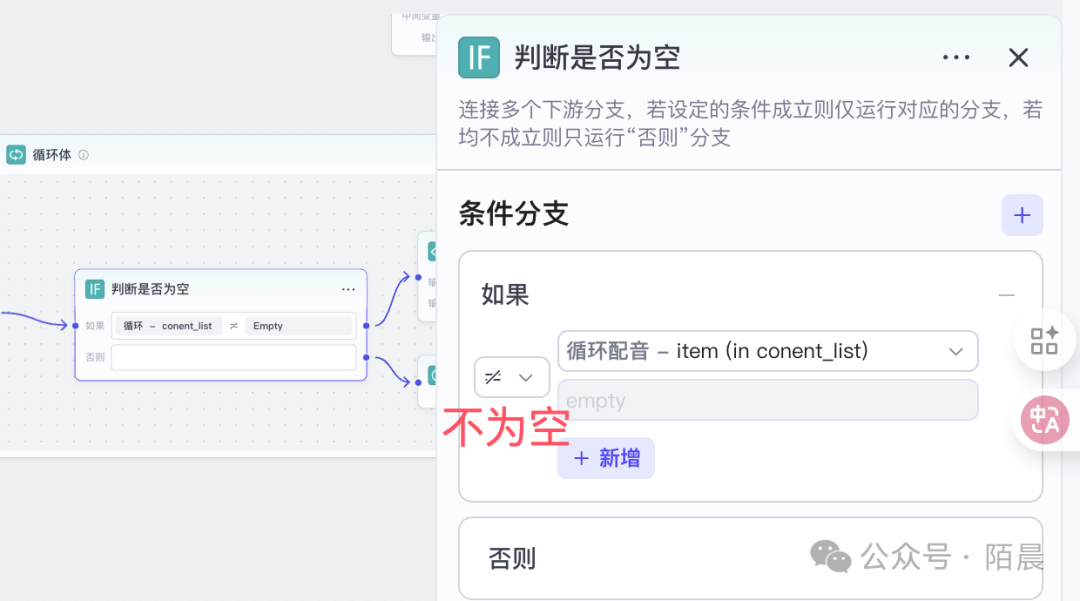Click the IF icon on the canvas node
1080x601 pixels.
pos(95,289)
